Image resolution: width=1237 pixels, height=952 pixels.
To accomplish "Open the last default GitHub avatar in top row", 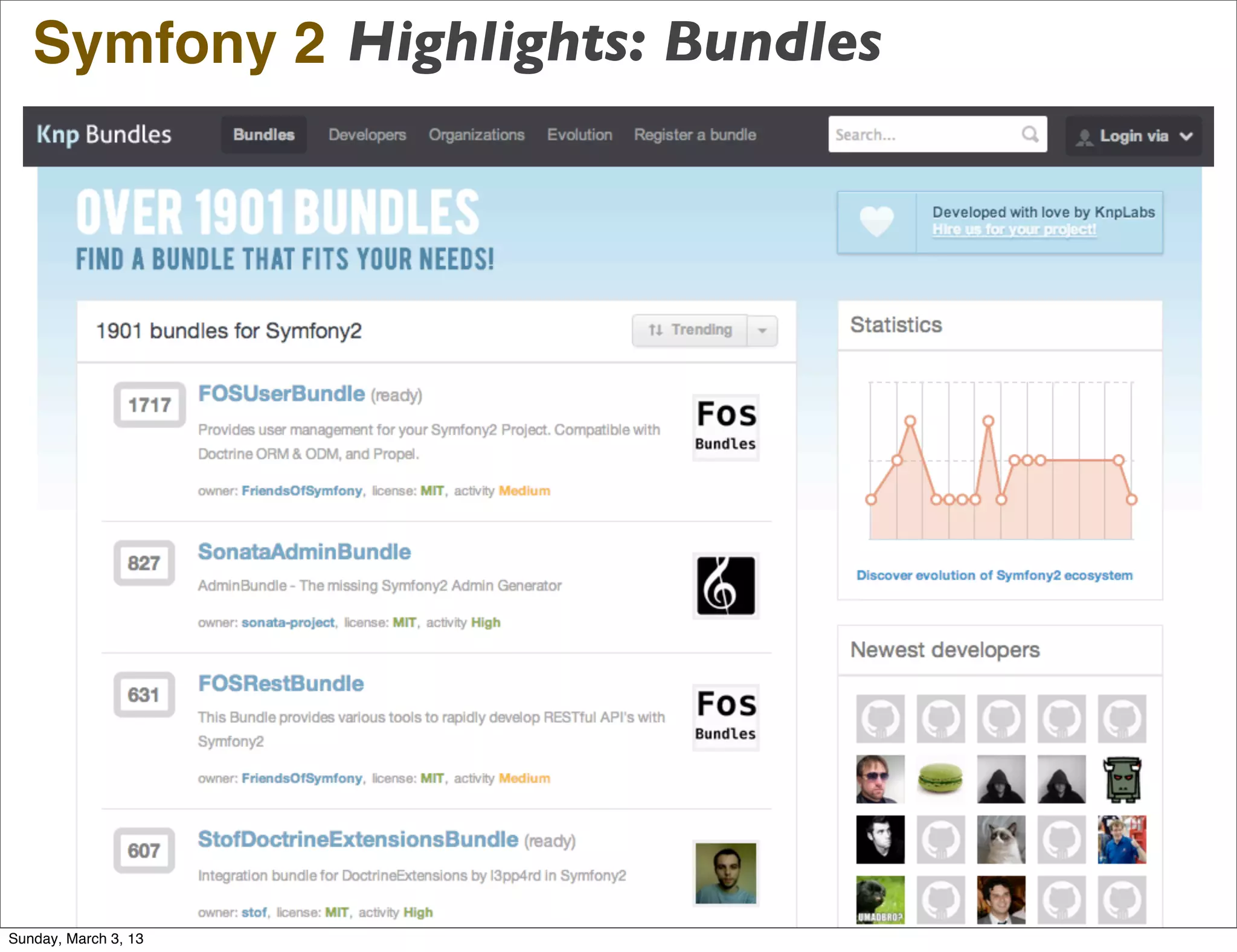I will click(1122, 718).
